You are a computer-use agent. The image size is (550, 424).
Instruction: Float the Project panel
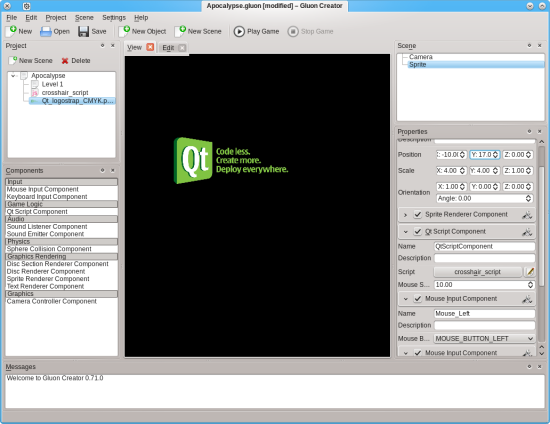(102, 45)
